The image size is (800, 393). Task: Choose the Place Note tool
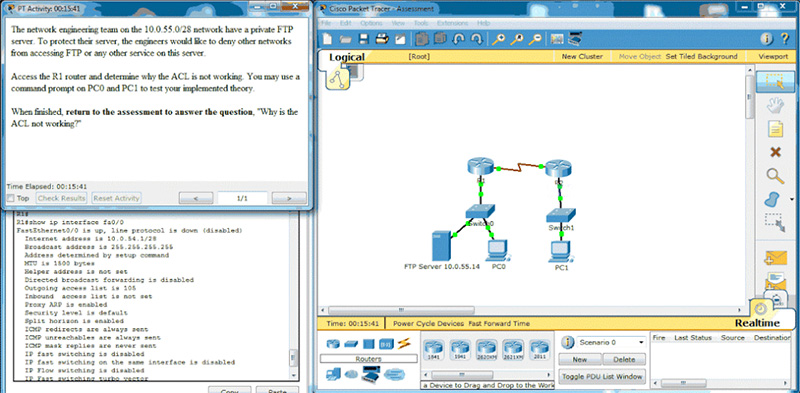(776, 129)
